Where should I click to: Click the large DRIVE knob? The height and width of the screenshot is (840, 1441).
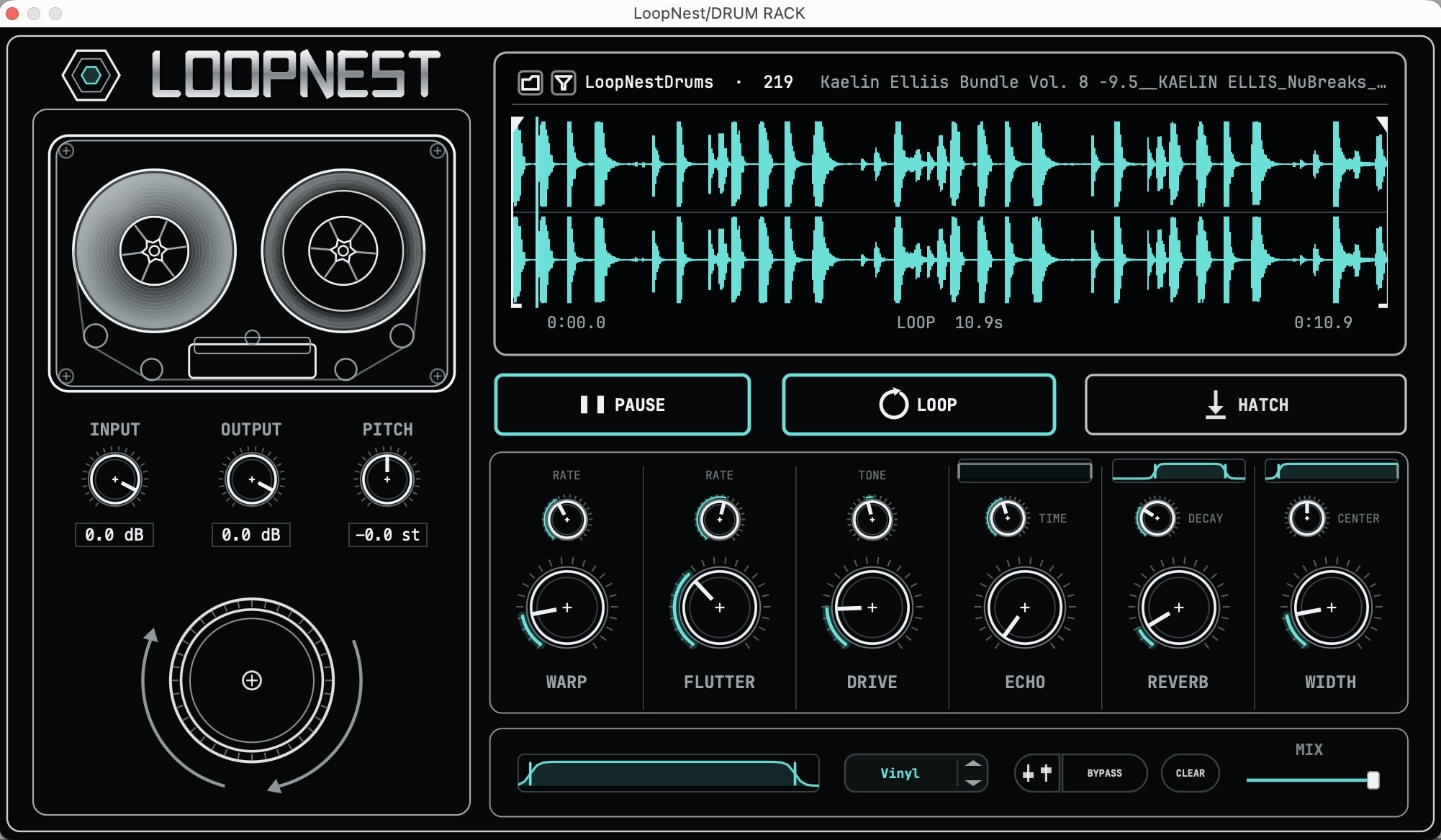[x=872, y=608]
